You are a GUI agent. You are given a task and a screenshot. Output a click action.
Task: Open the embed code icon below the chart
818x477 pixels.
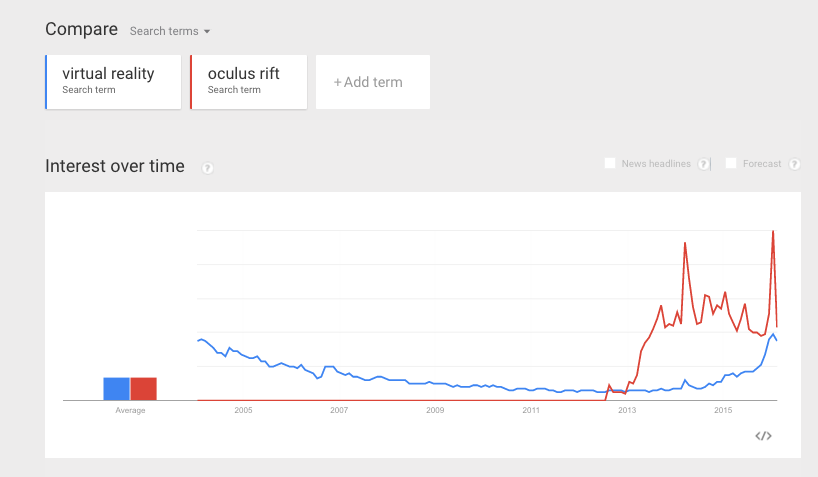(763, 436)
